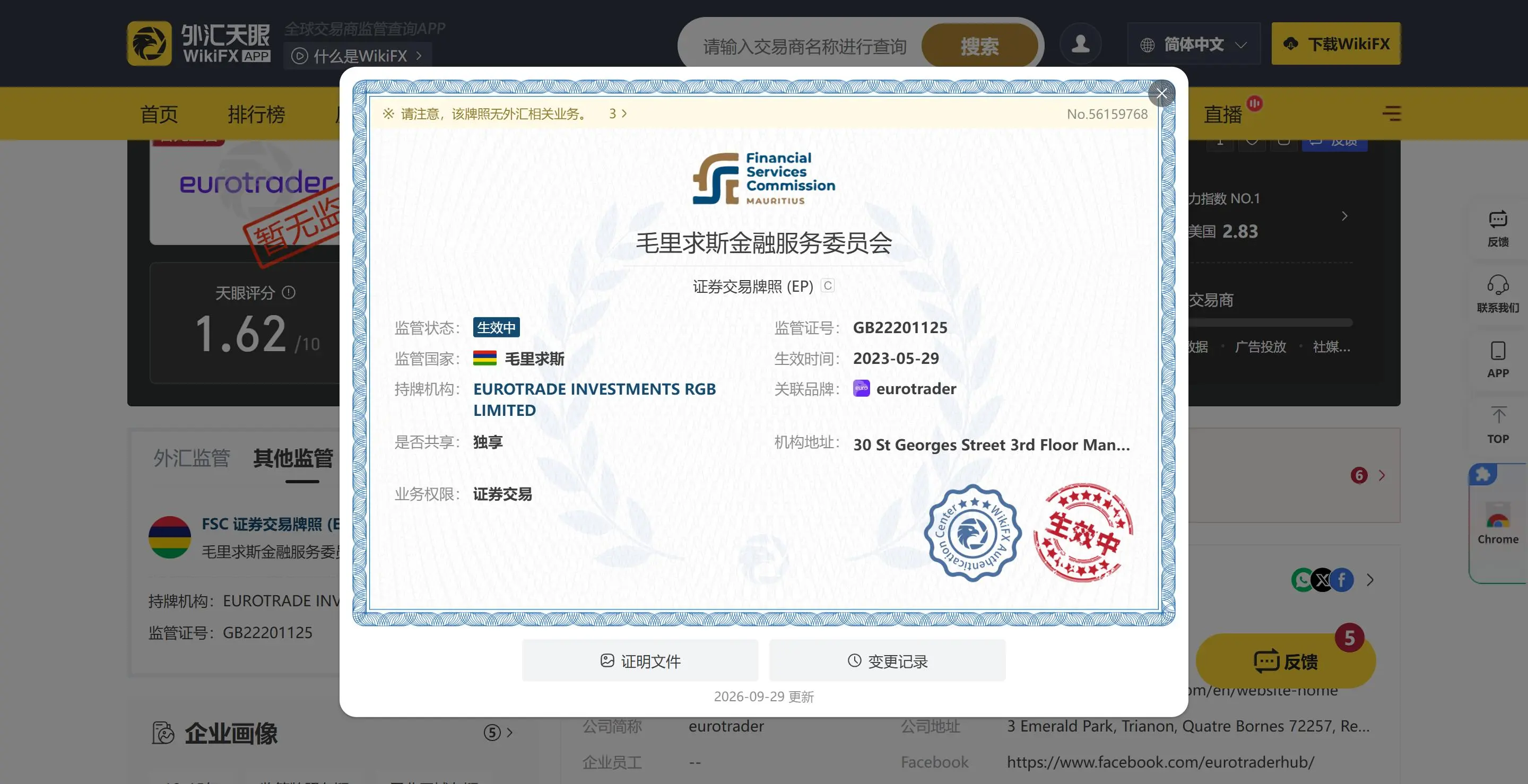Click the Financial Services Commission Mauritius logo
Image resolution: width=1528 pixels, height=784 pixels.
(x=763, y=179)
